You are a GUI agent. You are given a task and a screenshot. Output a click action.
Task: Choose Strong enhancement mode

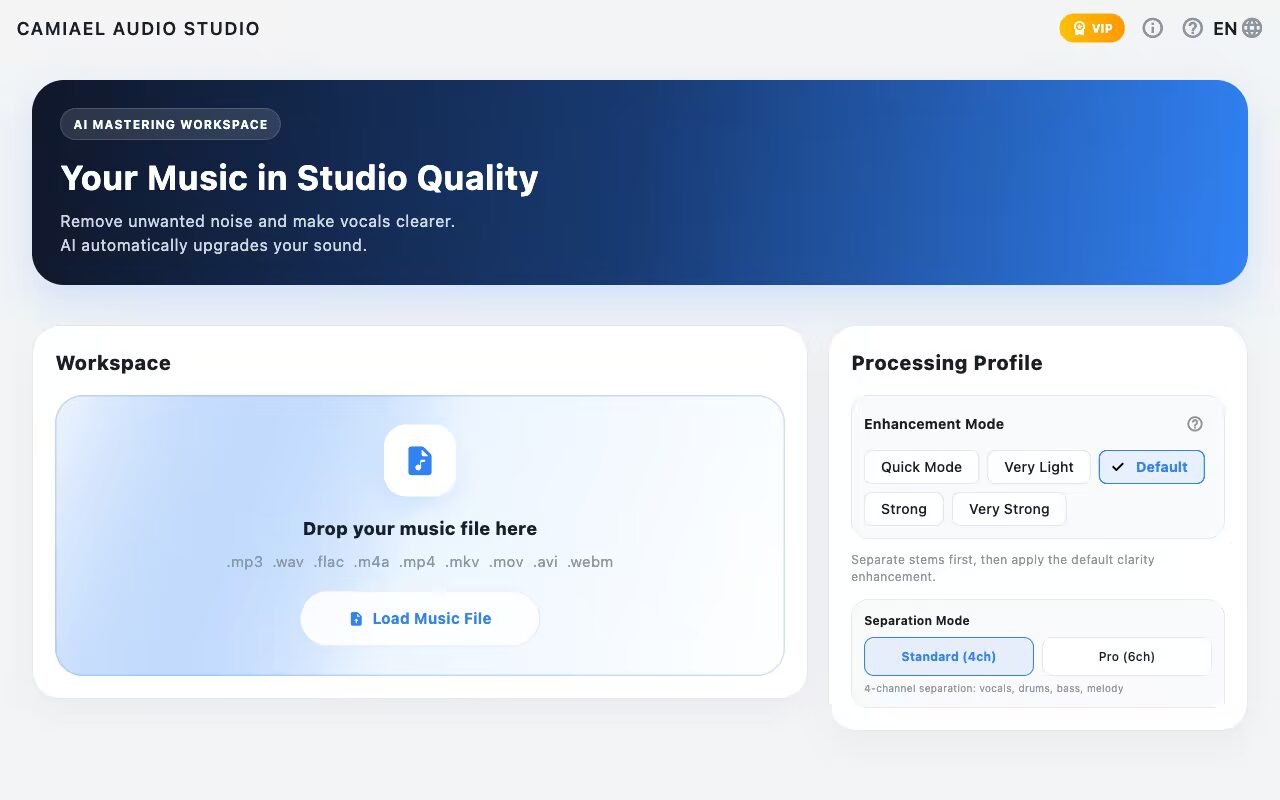coord(904,509)
